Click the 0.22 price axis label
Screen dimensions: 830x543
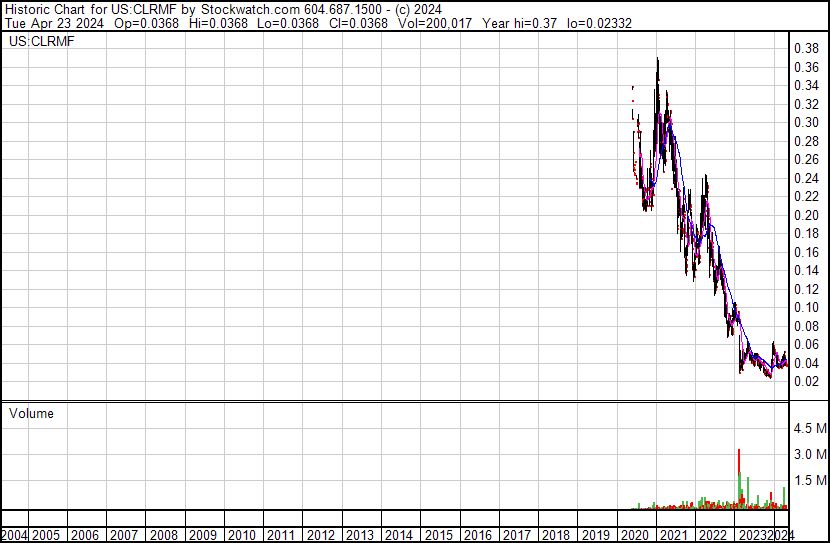click(806, 196)
